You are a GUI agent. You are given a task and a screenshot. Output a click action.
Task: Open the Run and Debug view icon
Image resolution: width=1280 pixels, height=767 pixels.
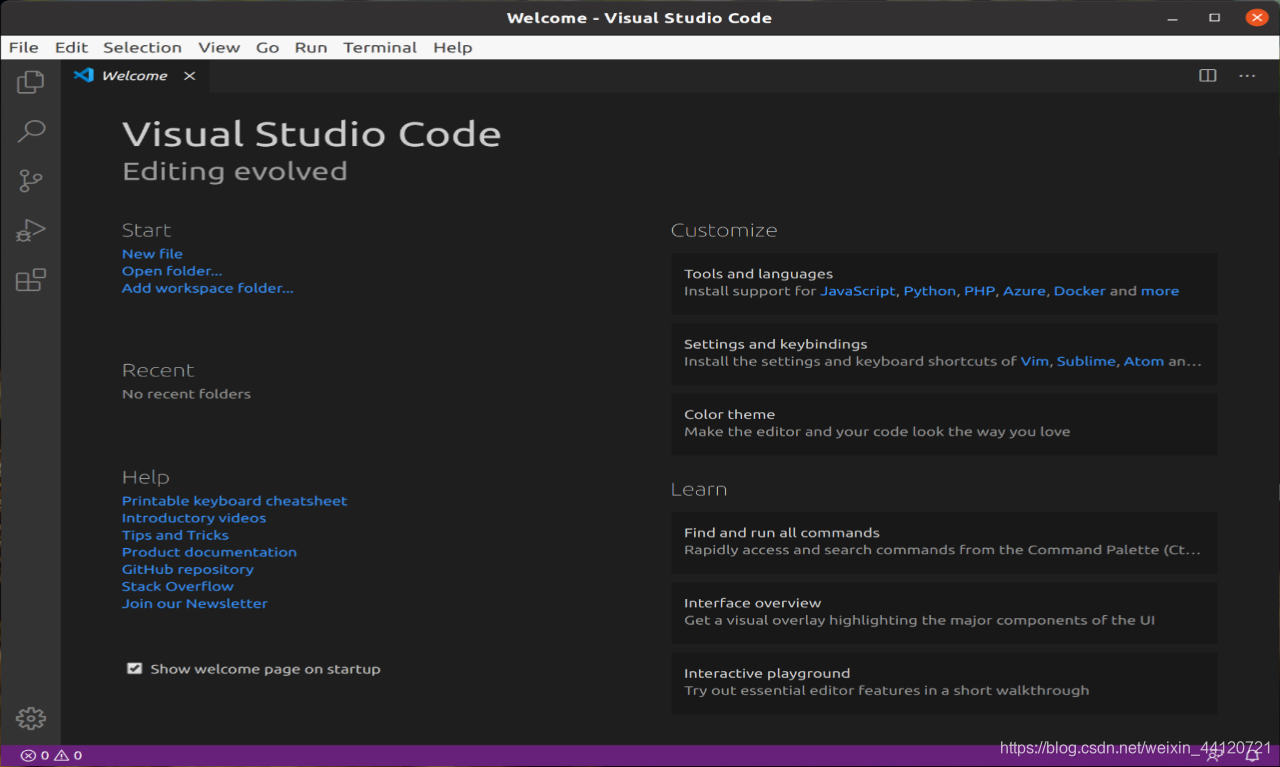click(30, 231)
